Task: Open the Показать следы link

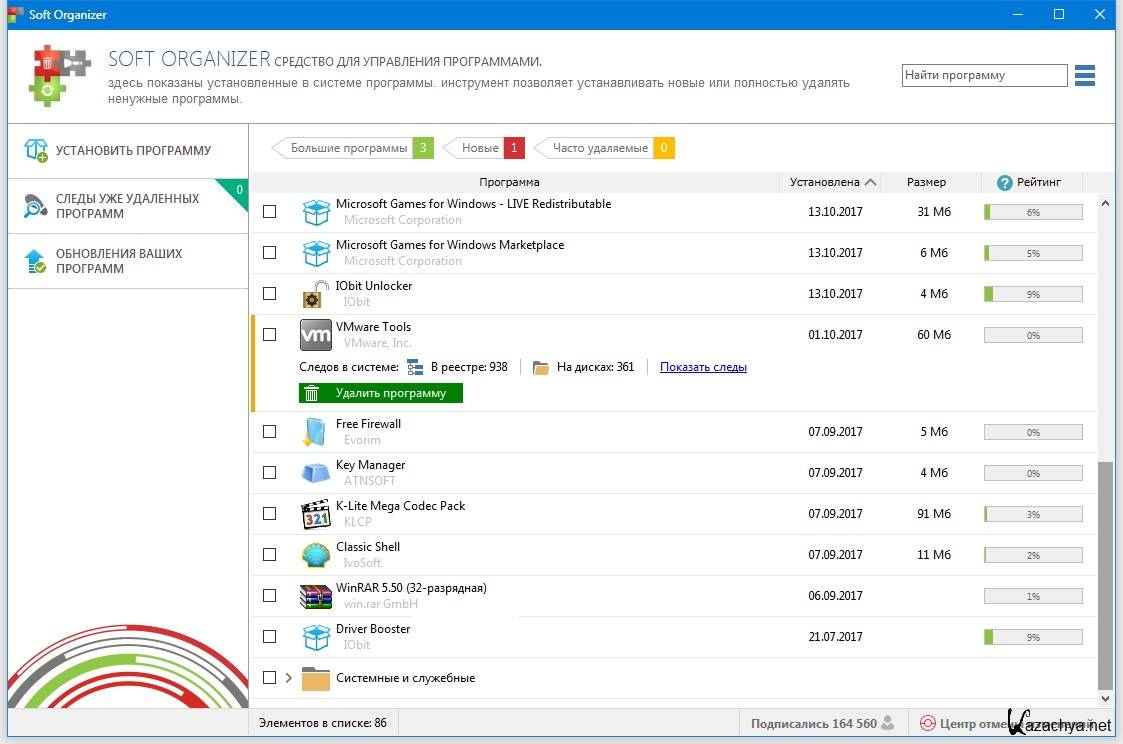Action: tap(703, 367)
